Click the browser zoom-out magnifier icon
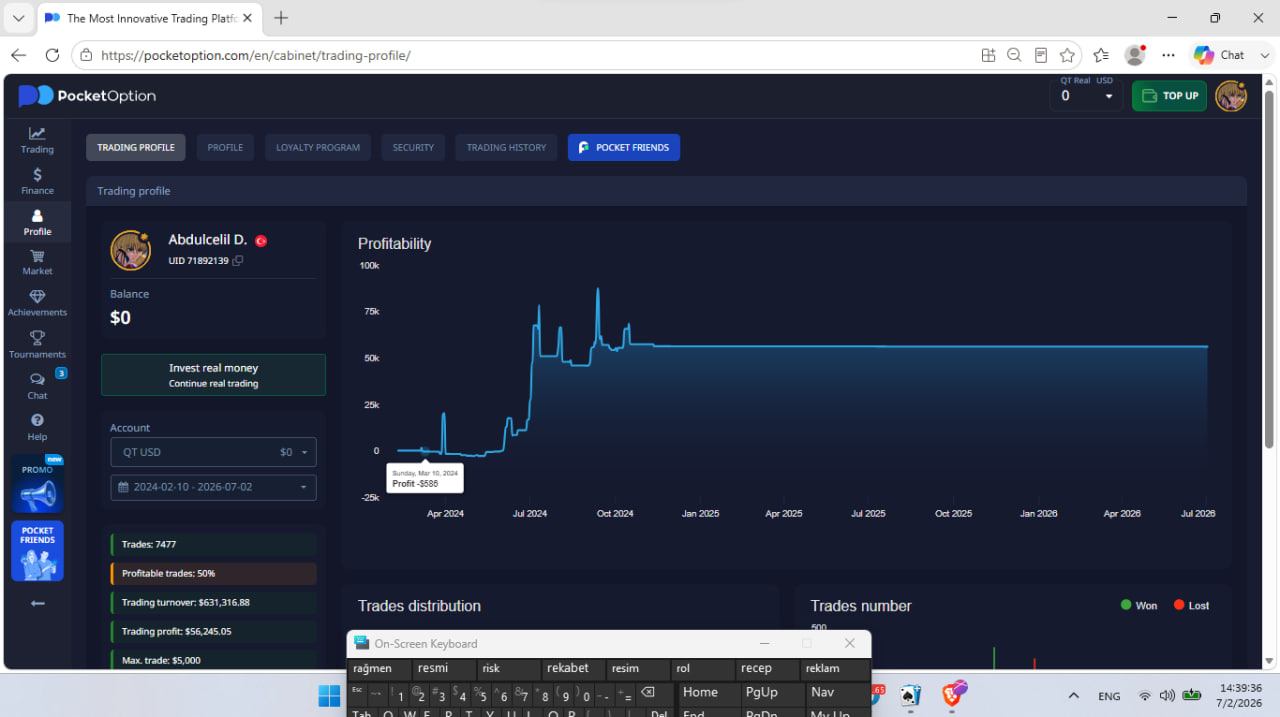The width and height of the screenshot is (1280, 717). tap(1014, 55)
